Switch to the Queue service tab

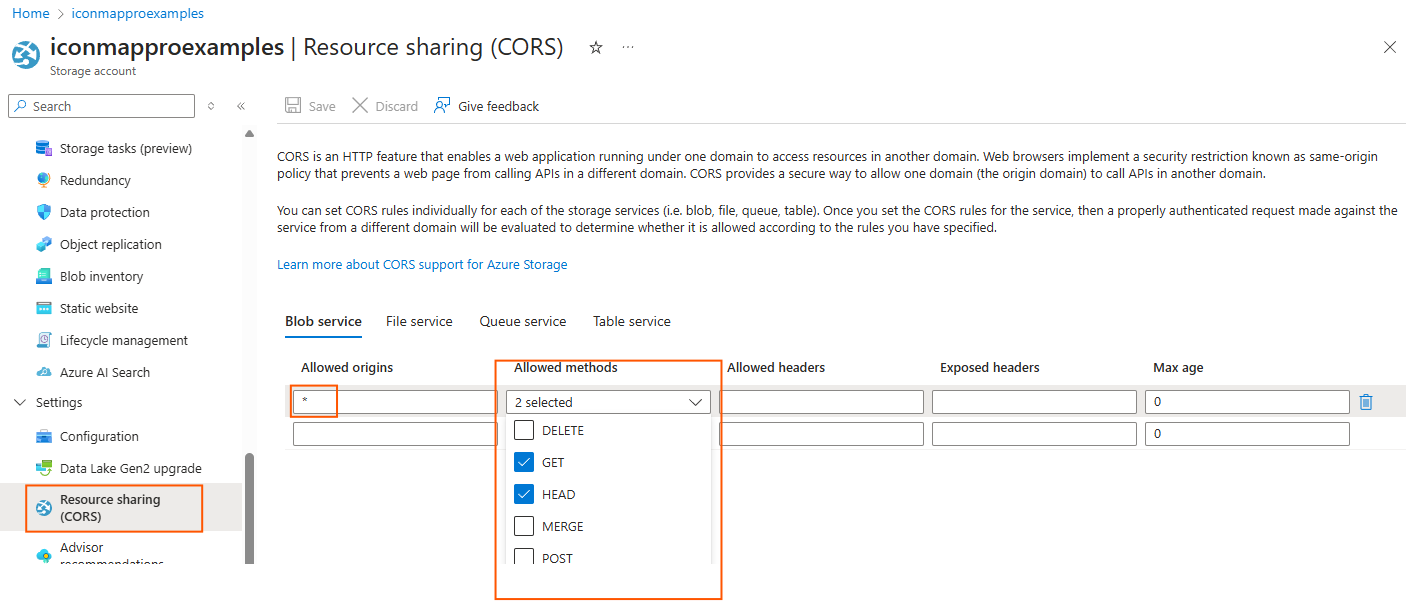pos(522,321)
